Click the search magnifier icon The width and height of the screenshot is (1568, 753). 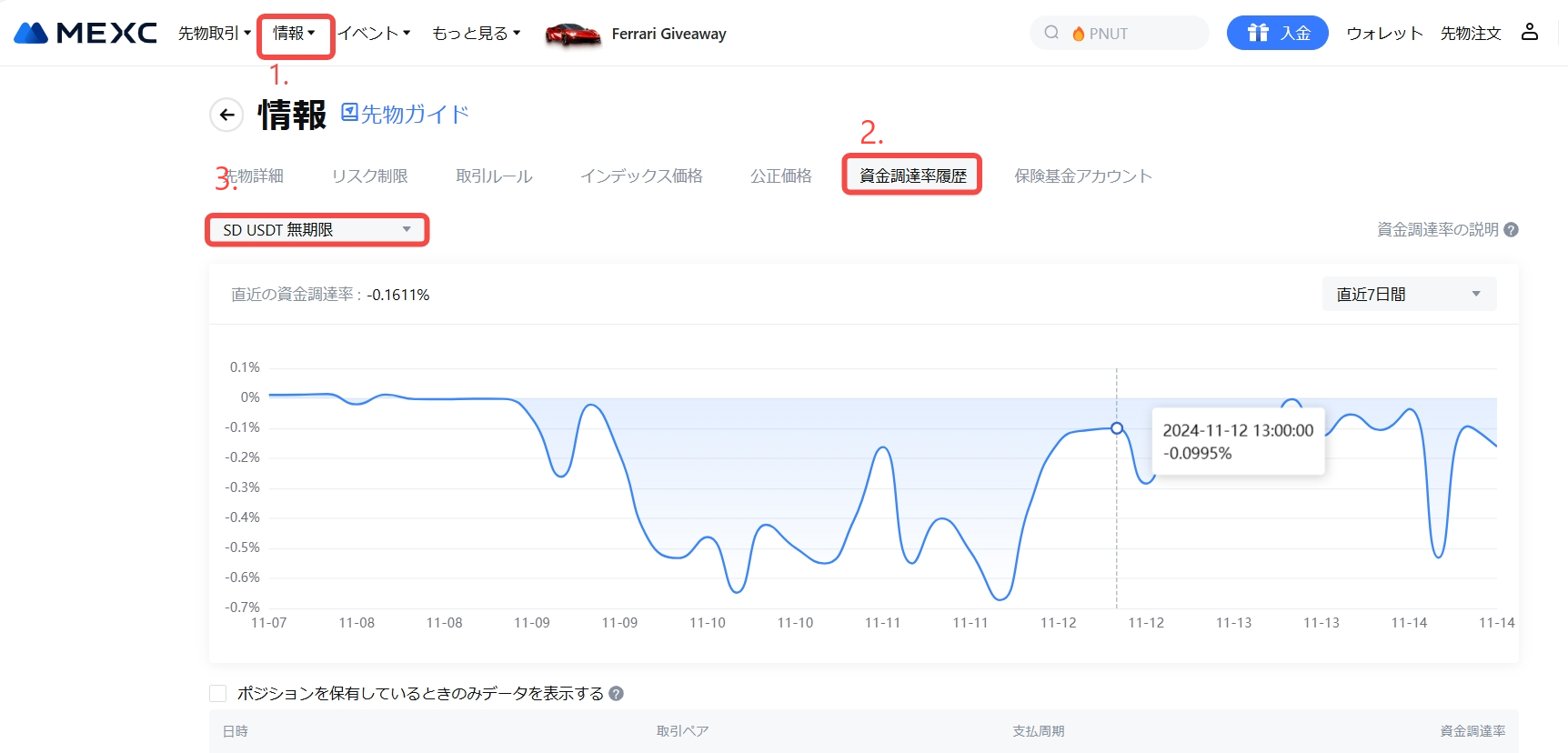click(1051, 33)
